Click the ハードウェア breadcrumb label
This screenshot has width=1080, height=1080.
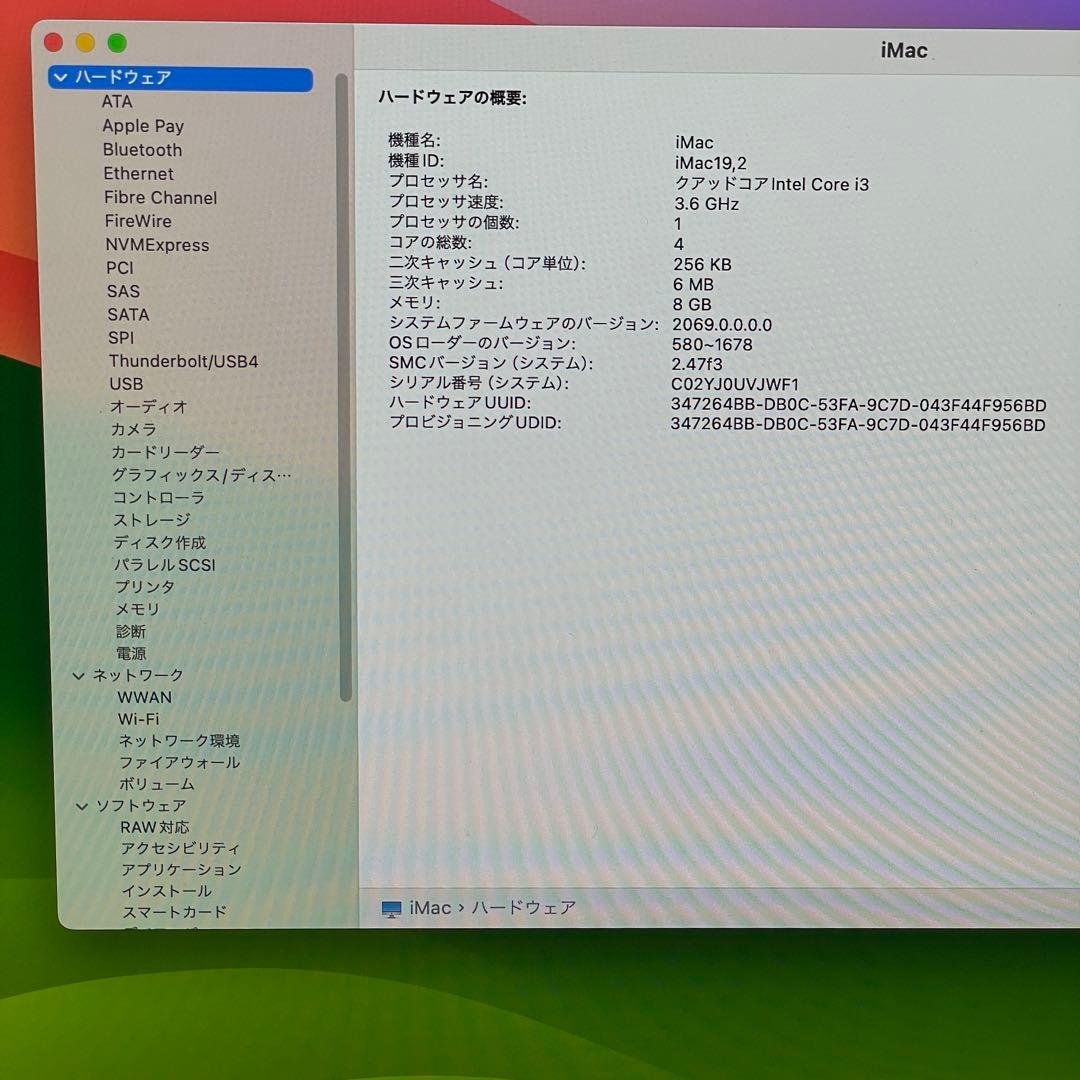point(524,908)
